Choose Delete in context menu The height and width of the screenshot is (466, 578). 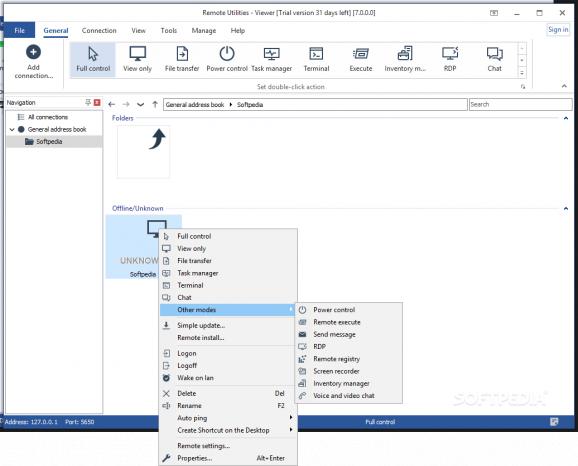(x=228, y=393)
